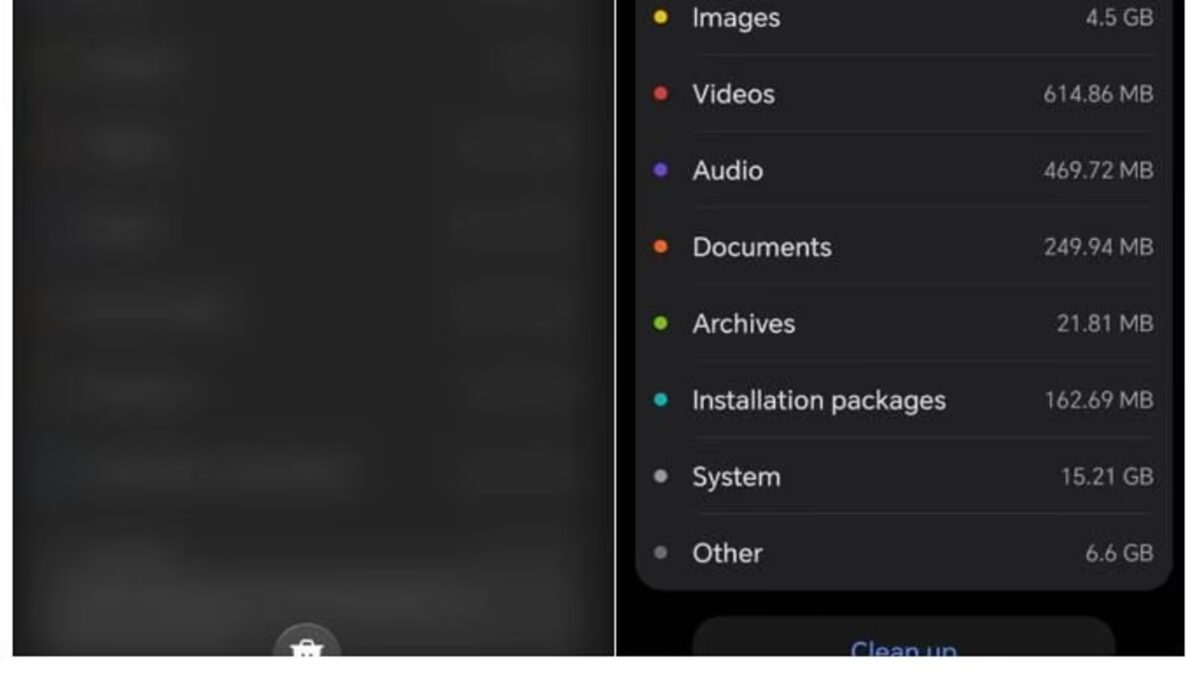Open the System storage category
The width and height of the screenshot is (1200, 675).
903,477
